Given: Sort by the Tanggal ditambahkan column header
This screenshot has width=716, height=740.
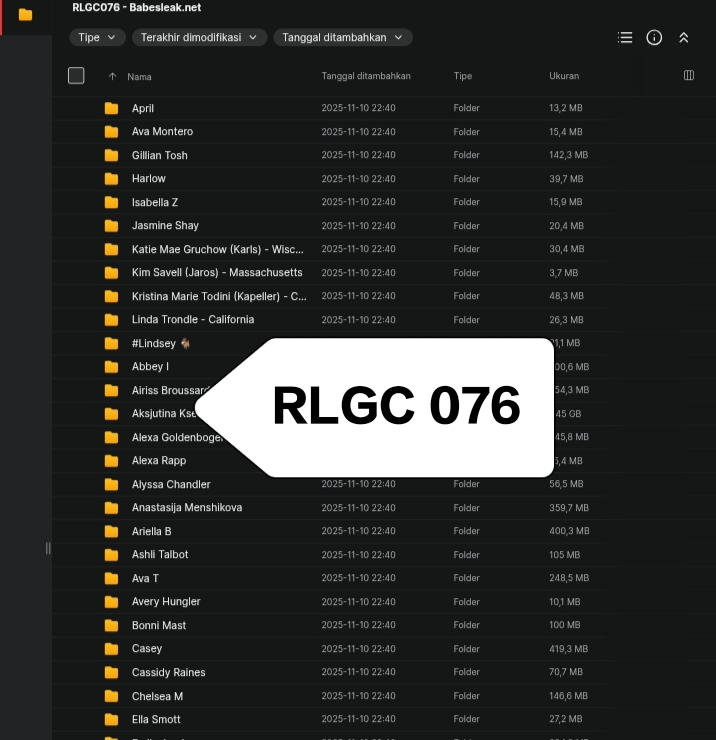Looking at the screenshot, I should 366,76.
